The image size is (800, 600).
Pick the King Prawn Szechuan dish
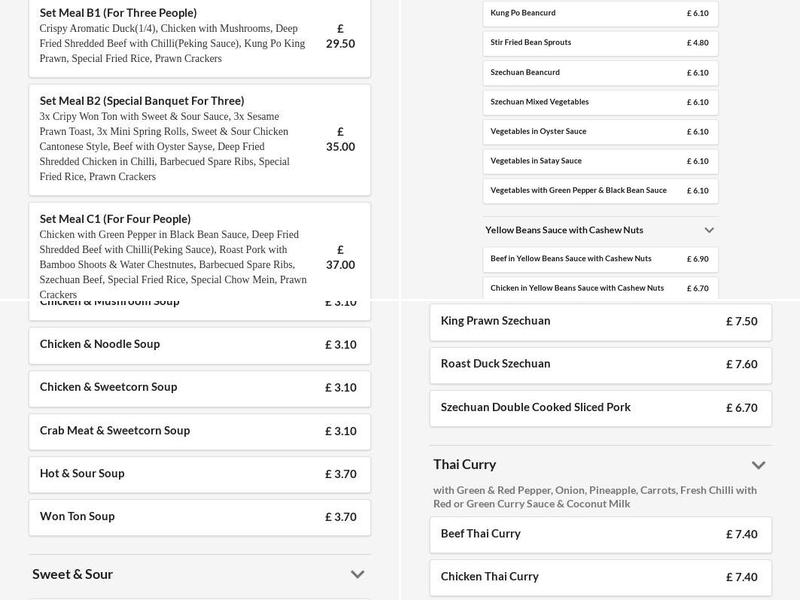600,322
